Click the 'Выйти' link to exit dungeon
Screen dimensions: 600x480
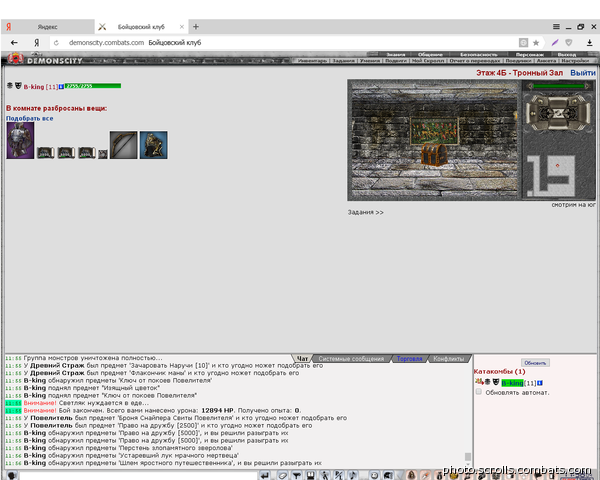[583, 73]
